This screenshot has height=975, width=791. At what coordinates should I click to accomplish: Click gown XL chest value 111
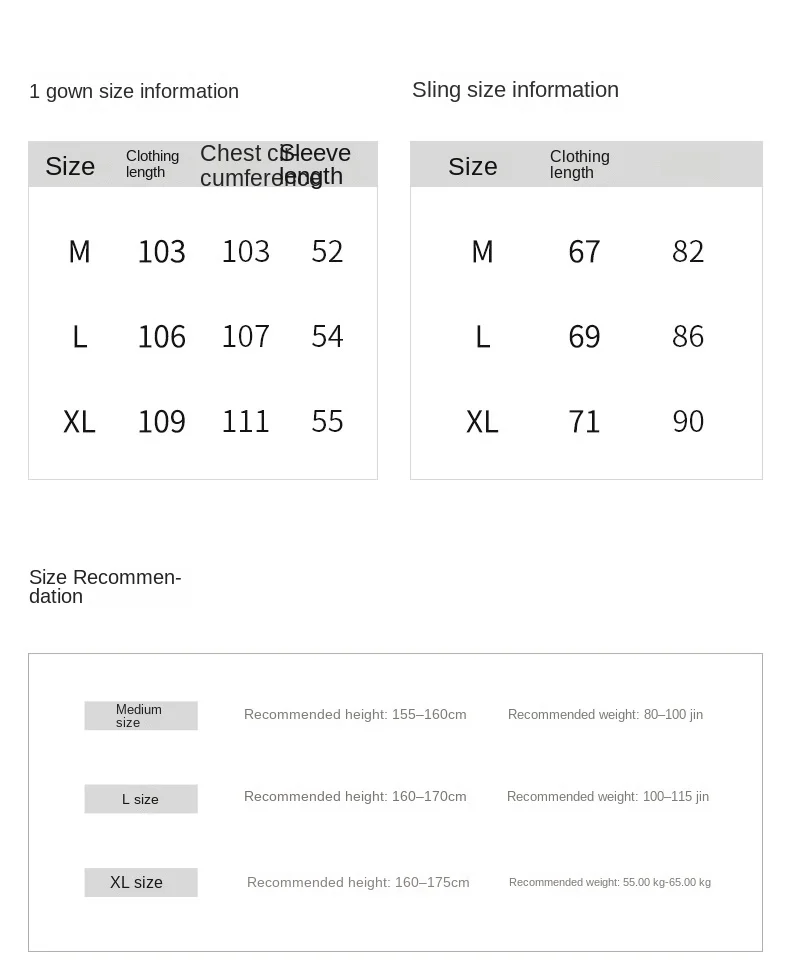246,422
